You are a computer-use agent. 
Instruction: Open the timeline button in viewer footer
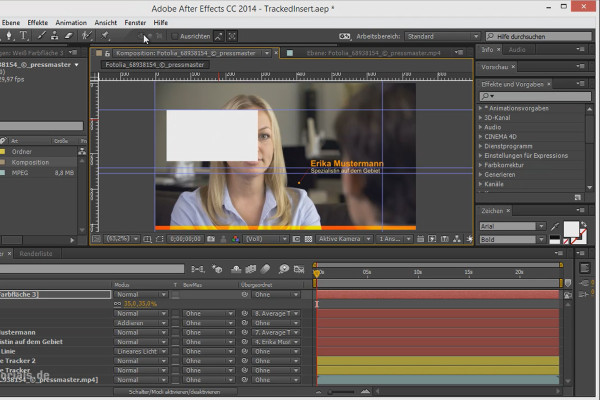click(x=444, y=239)
